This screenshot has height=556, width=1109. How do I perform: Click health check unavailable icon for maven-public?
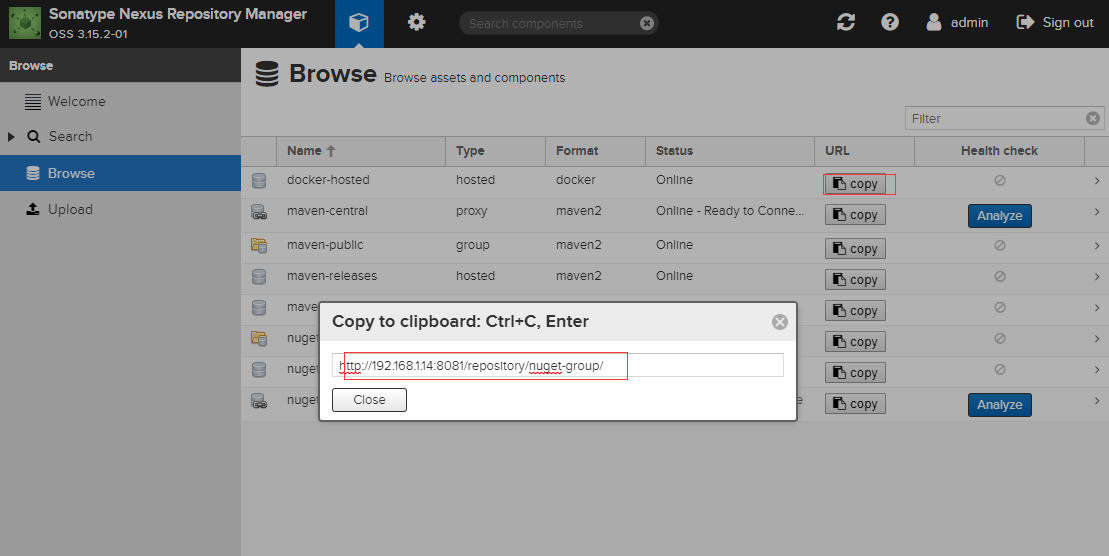tap(999, 245)
